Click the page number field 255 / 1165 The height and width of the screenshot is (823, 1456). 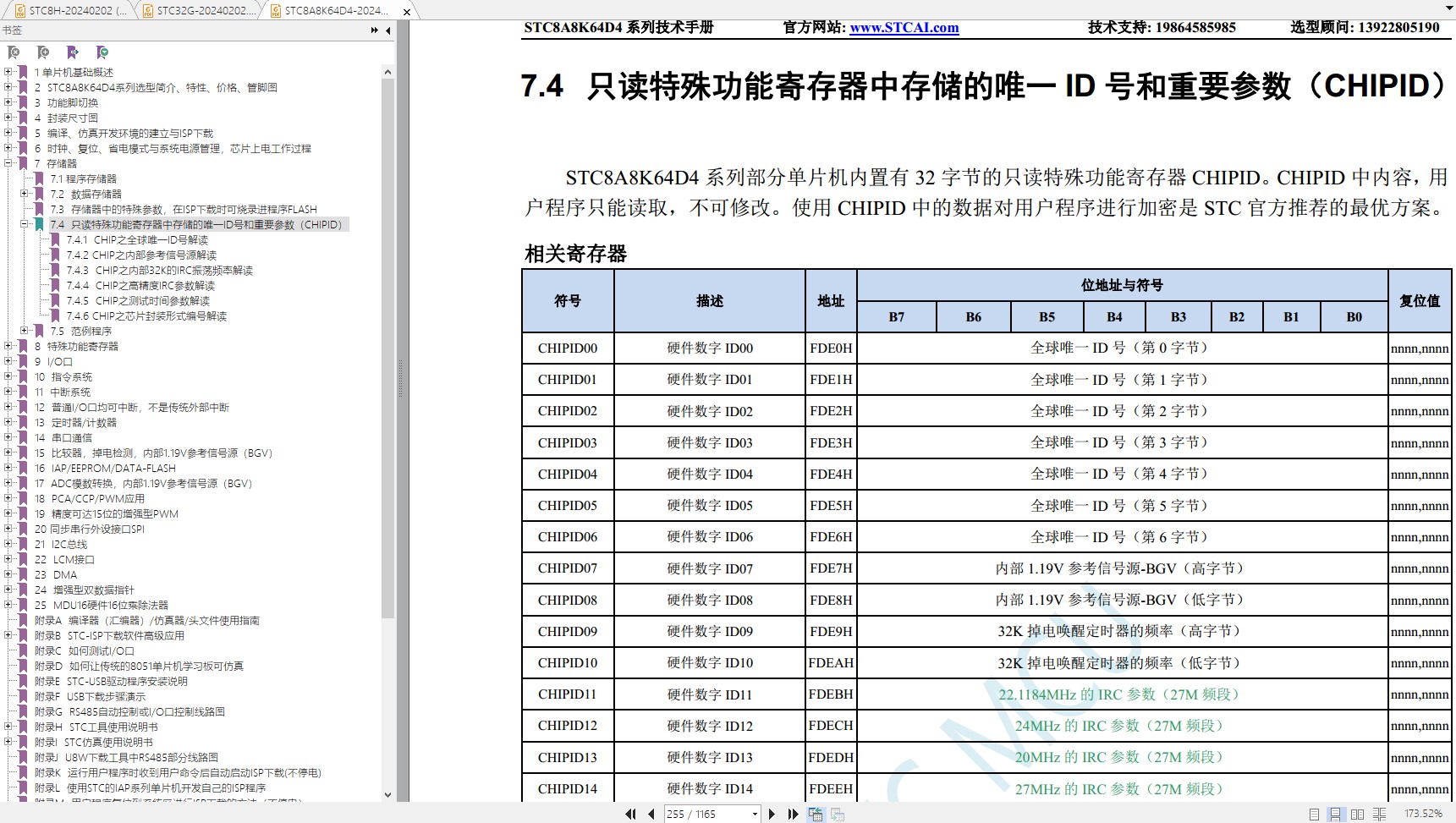click(x=706, y=814)
